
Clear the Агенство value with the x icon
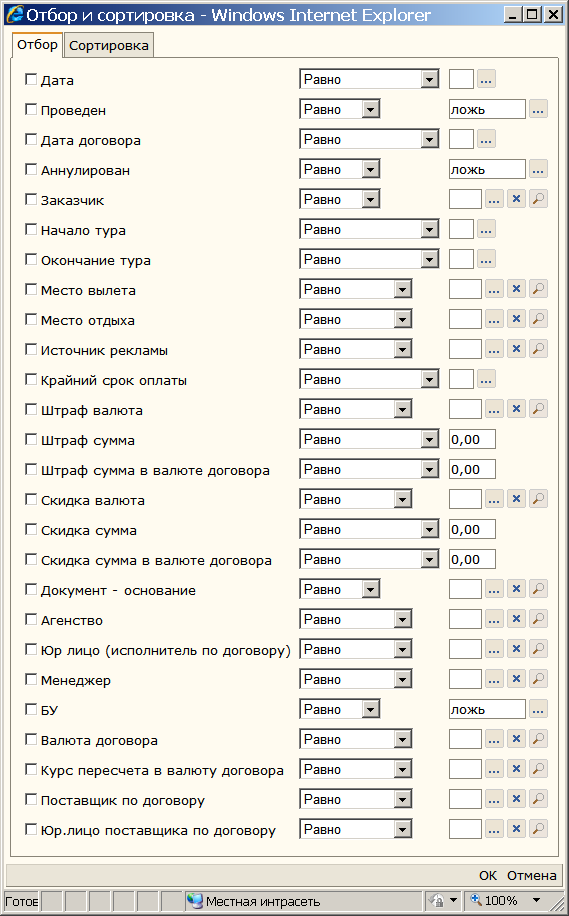point(516,619)
